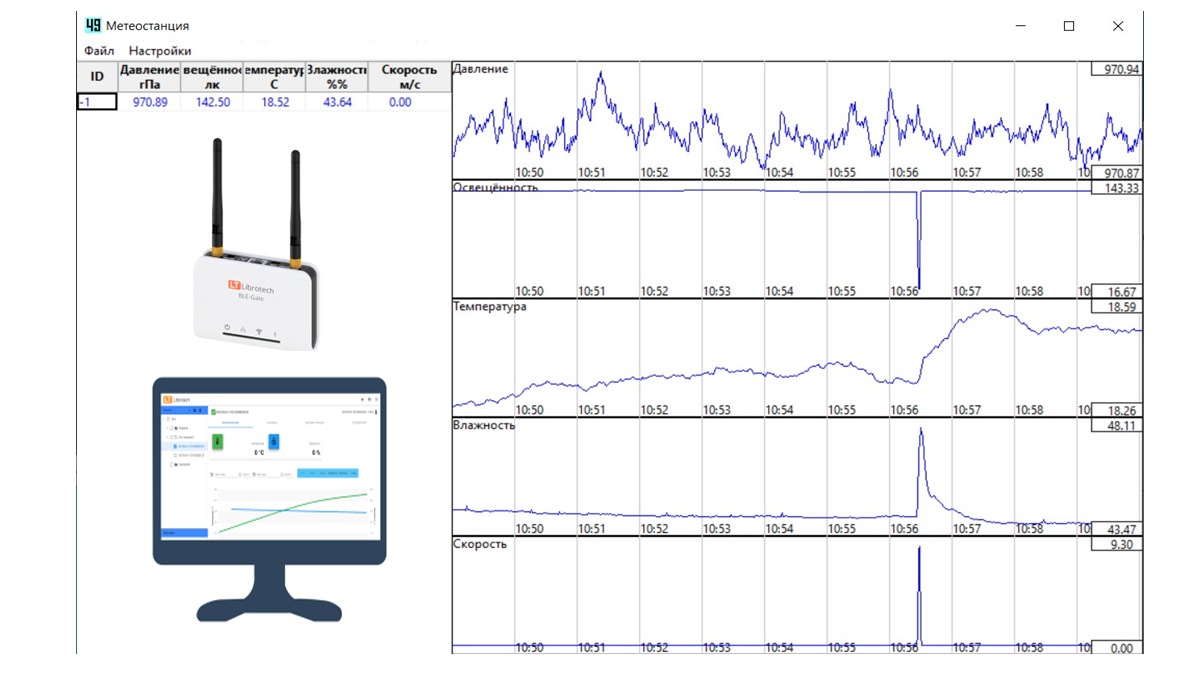Click the Метеостанция app icon in title bar

coord(93,26)
